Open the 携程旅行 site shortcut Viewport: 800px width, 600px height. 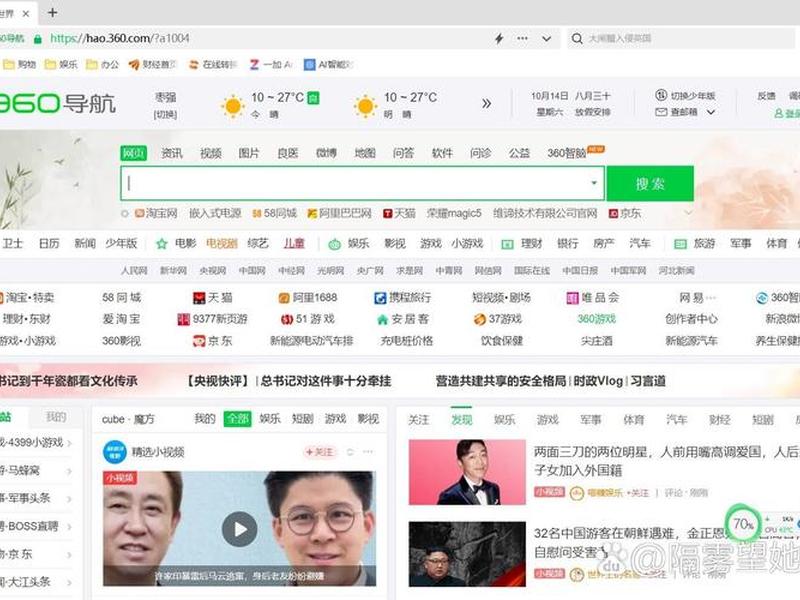[403, 297]
